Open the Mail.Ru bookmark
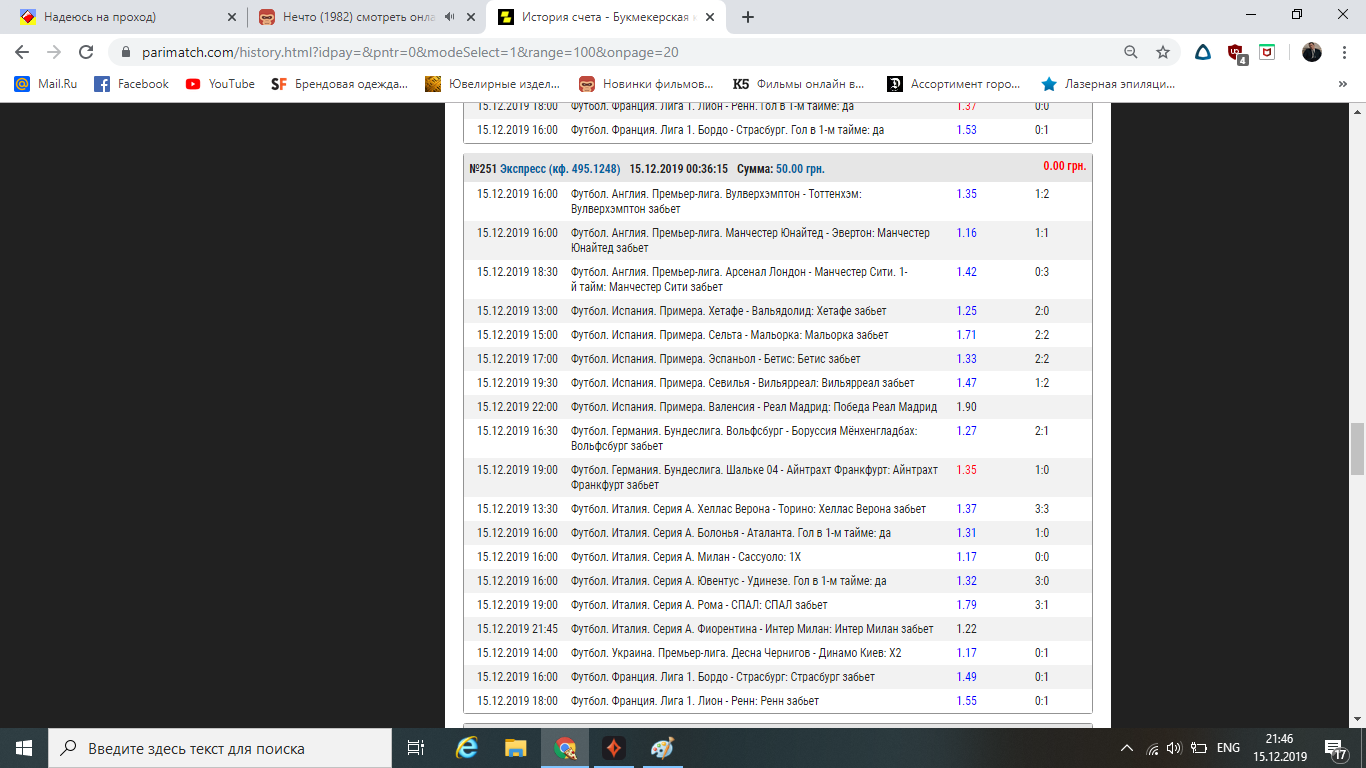This screenshot has height=768, width=1366. click(x=46, y=84)
